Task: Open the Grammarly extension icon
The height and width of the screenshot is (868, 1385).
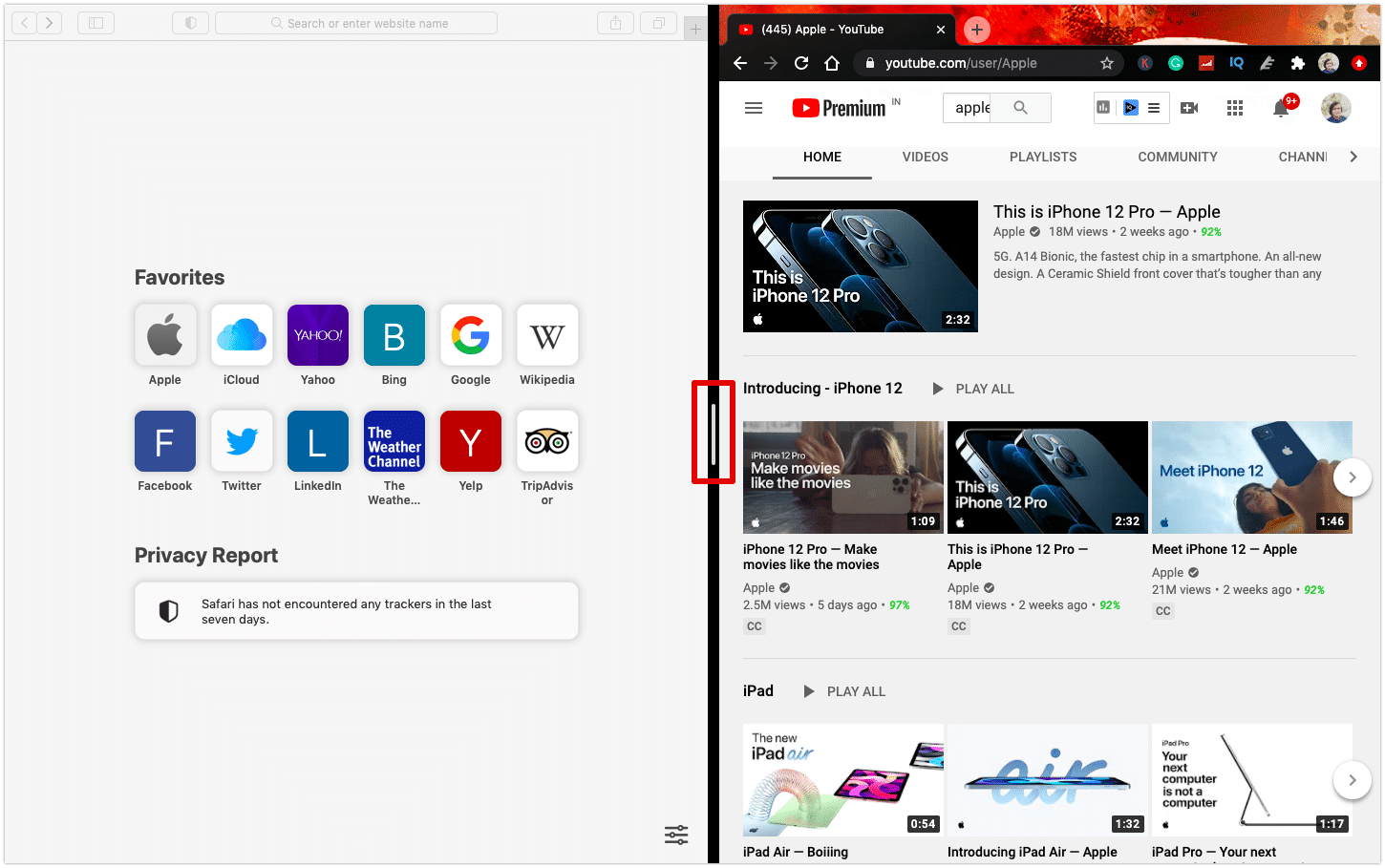Action: click(x=1176, y=63)
